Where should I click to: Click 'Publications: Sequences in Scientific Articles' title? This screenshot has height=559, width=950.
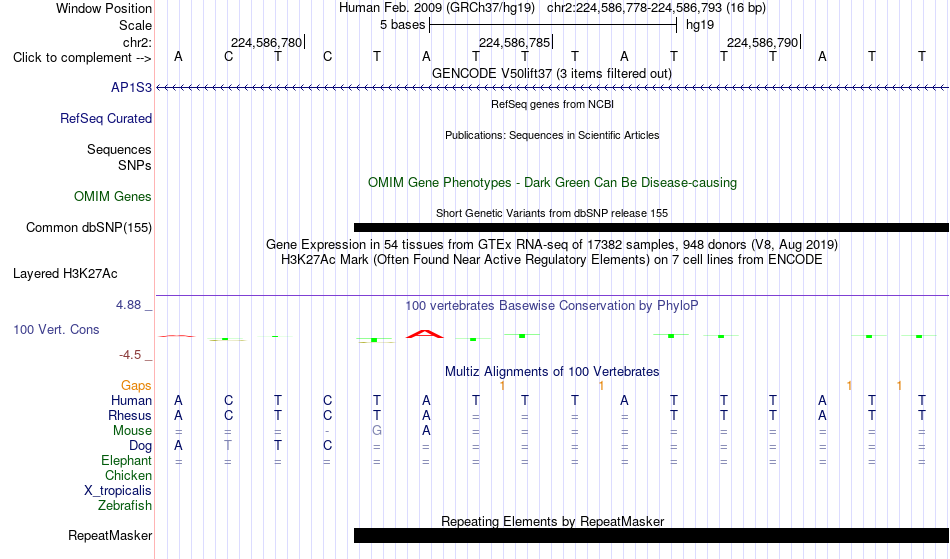552,135
